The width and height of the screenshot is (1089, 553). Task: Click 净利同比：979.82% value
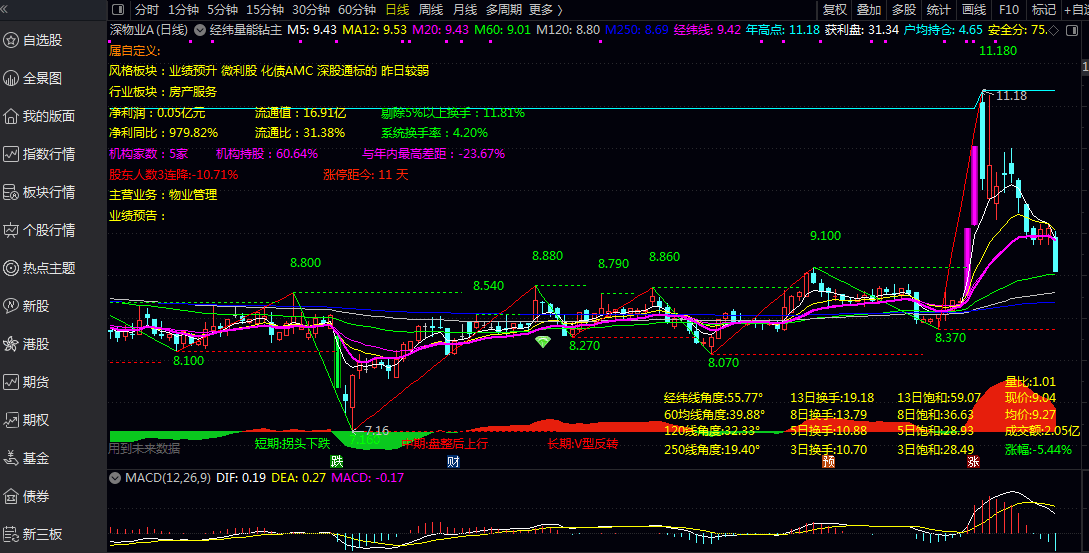(x=163, y=133)
